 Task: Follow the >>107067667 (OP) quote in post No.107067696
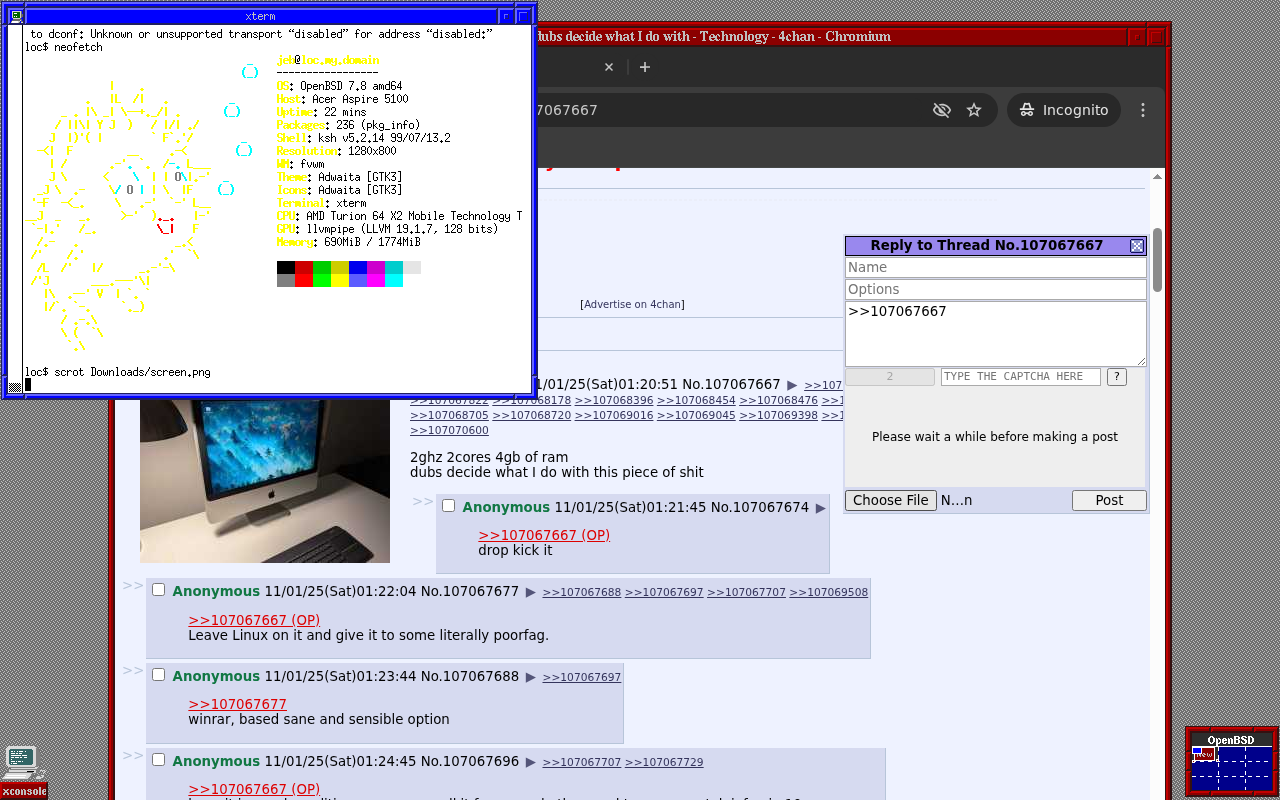point(254,789)
